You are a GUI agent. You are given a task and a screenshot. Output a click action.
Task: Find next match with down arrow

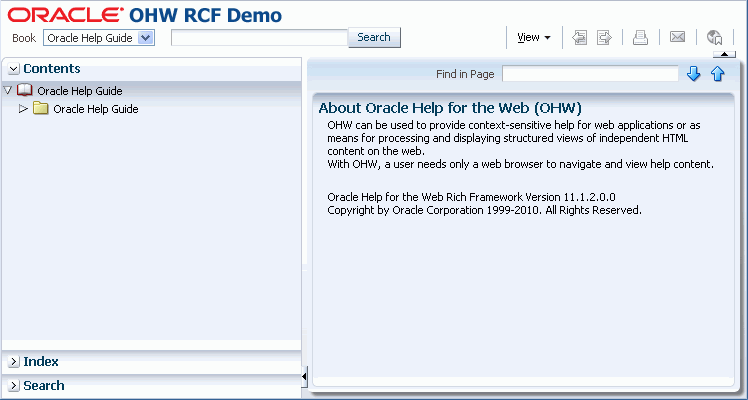click(x=693, y=74)
